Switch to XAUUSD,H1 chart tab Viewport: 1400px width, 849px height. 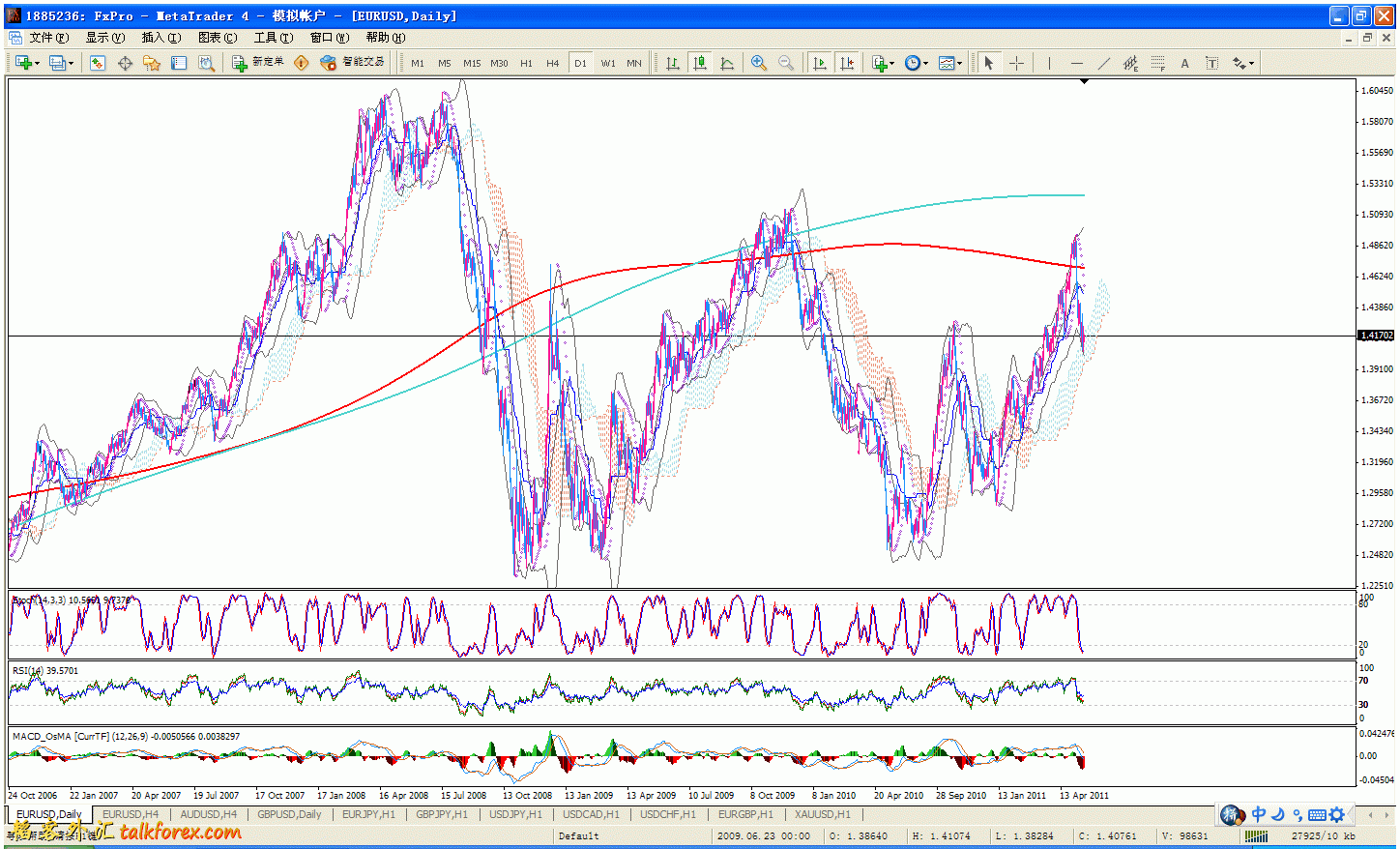point(823,814)
